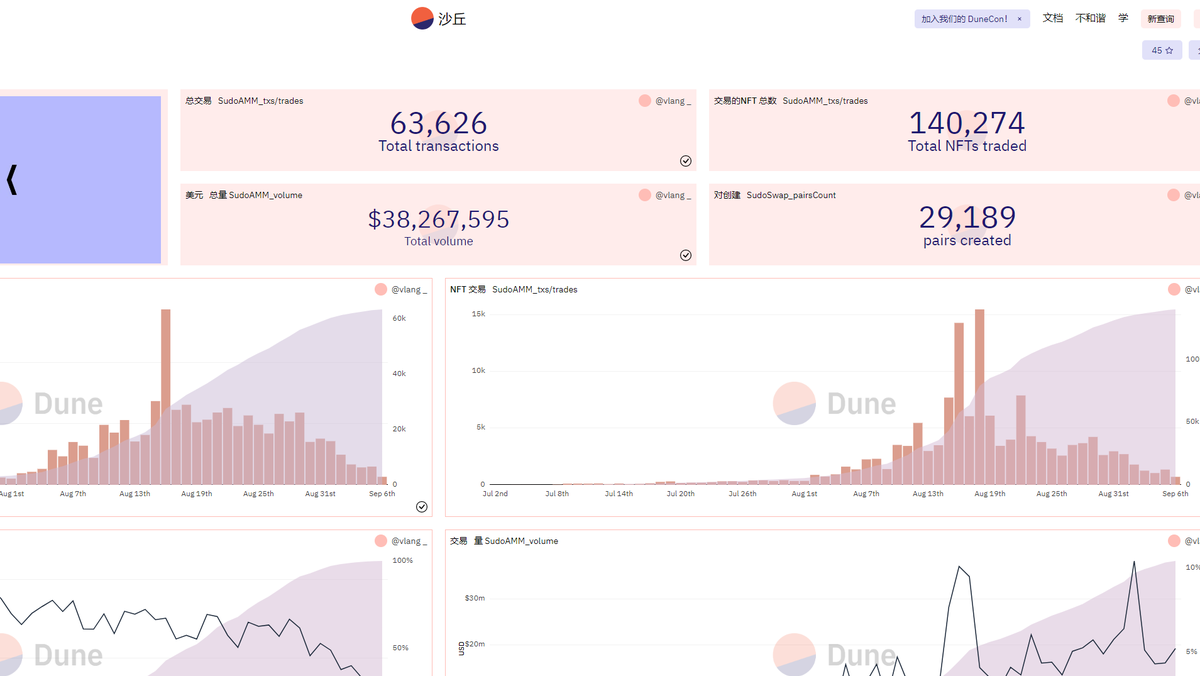Select the Jul 20th label in NFT 交易 chart
This screenshot has width=1200, height=676.
[x=680, y=494]
